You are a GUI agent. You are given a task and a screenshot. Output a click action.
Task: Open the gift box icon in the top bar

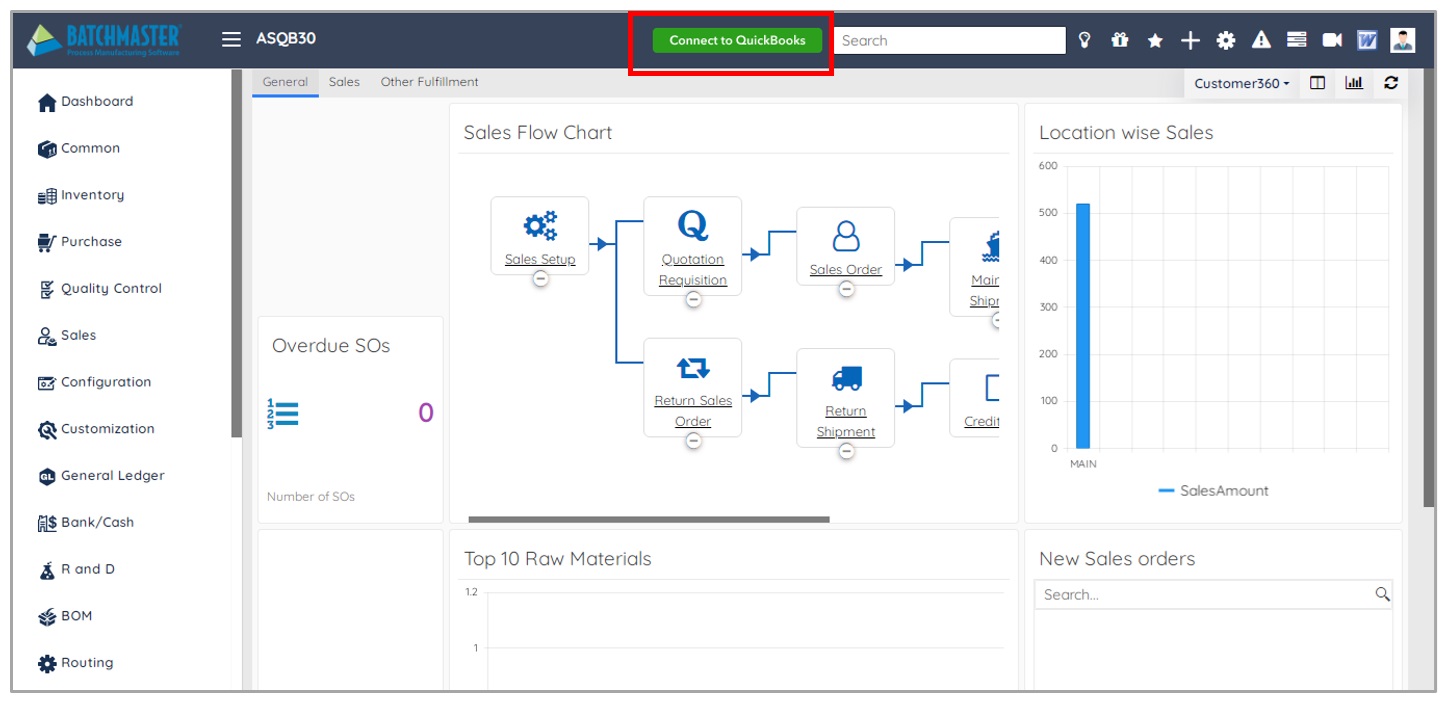click(1120, 40)
